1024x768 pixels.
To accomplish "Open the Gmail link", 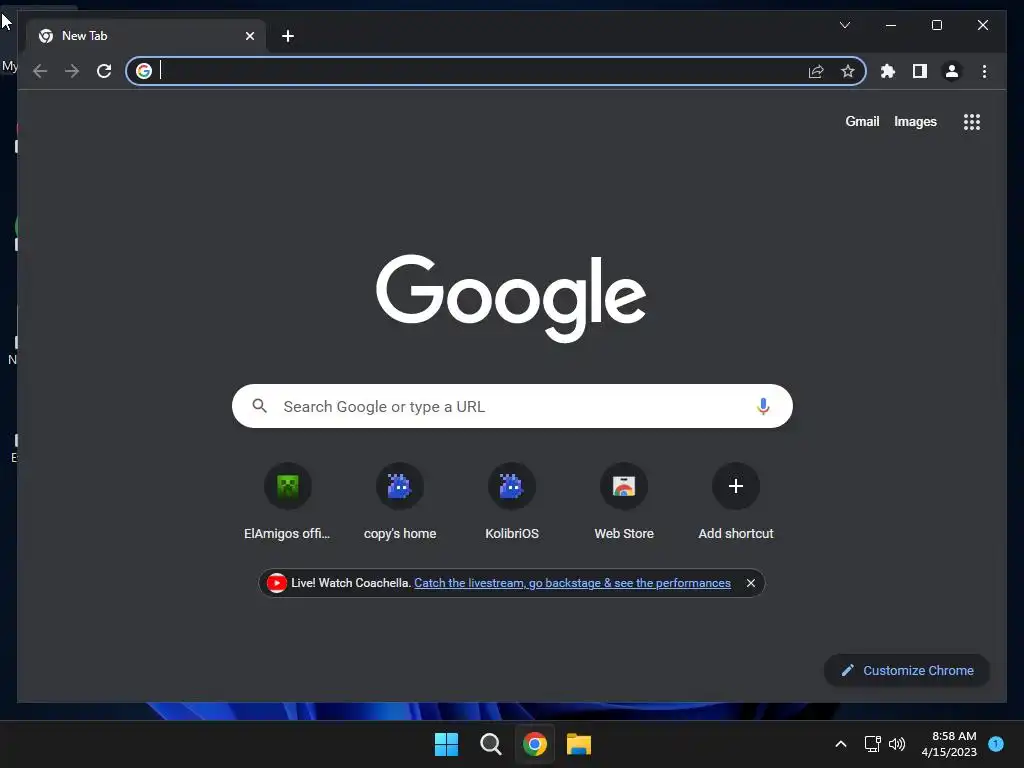I will tap(862, 121).
